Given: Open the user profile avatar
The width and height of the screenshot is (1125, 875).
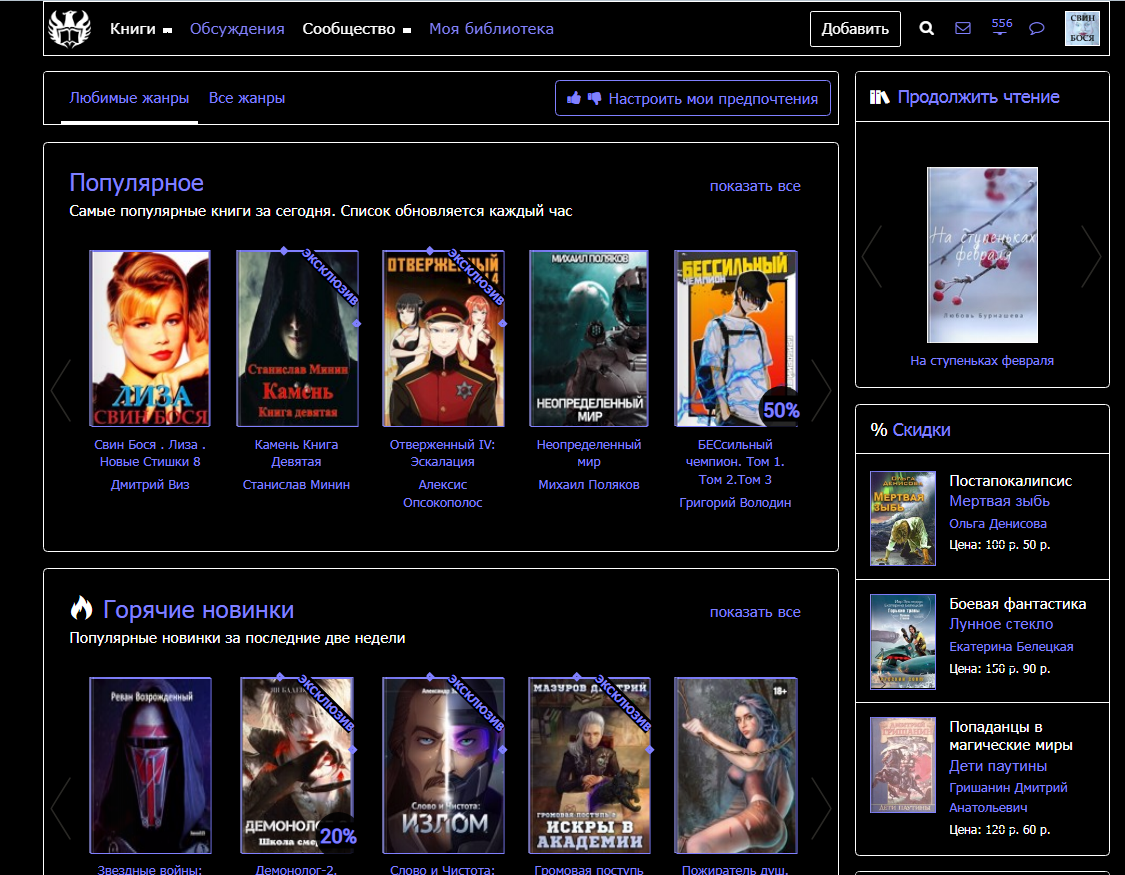Looking at the screenshot, I should [x=1082, y=29].
